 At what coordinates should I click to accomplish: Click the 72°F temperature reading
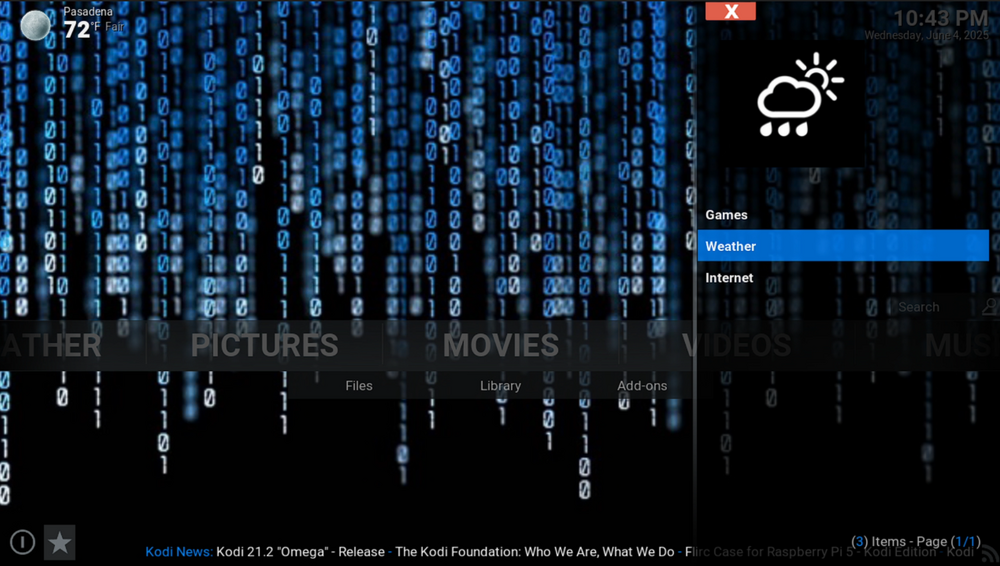point(82,29)
